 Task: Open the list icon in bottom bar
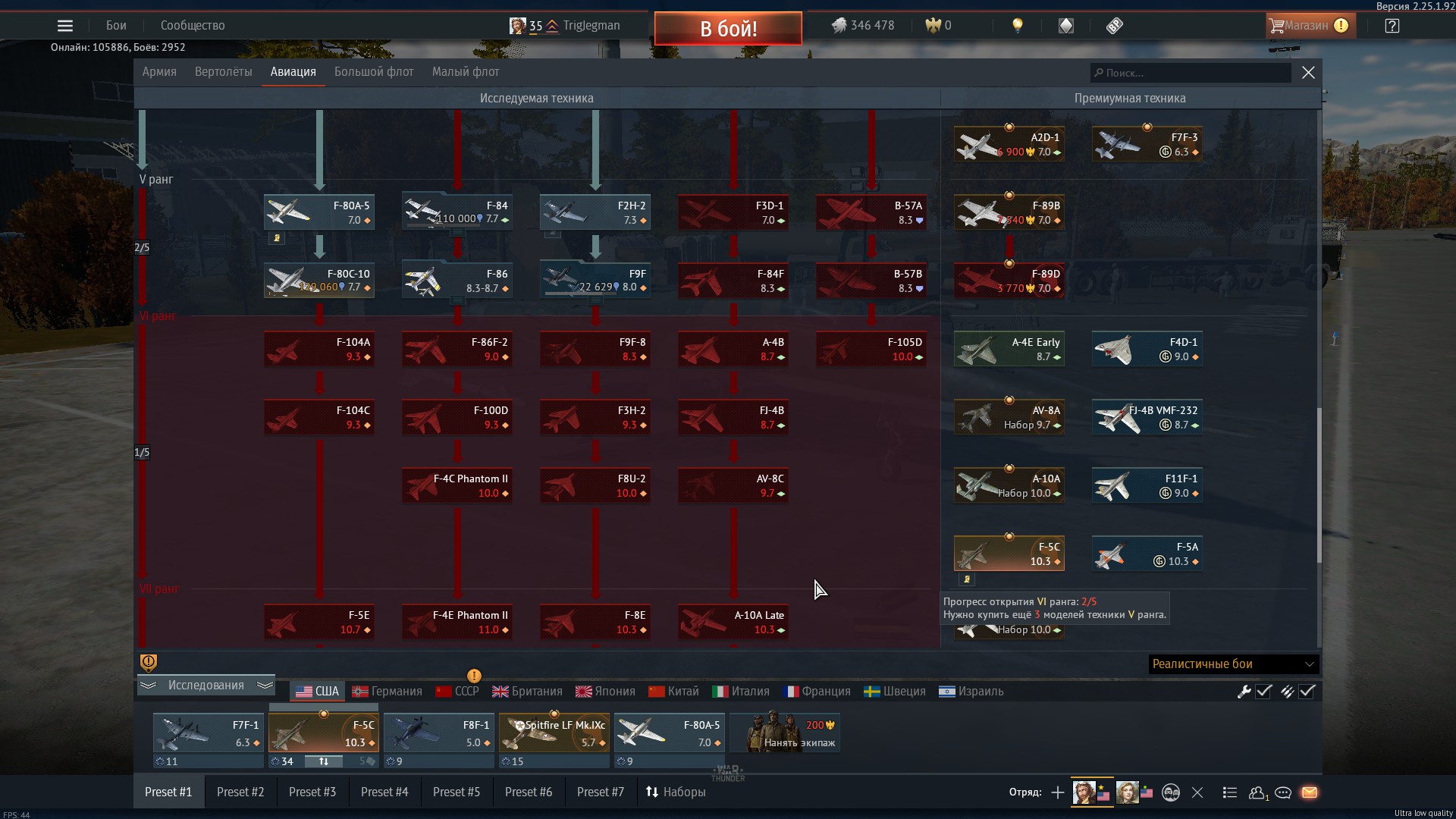pos(1230,792)
